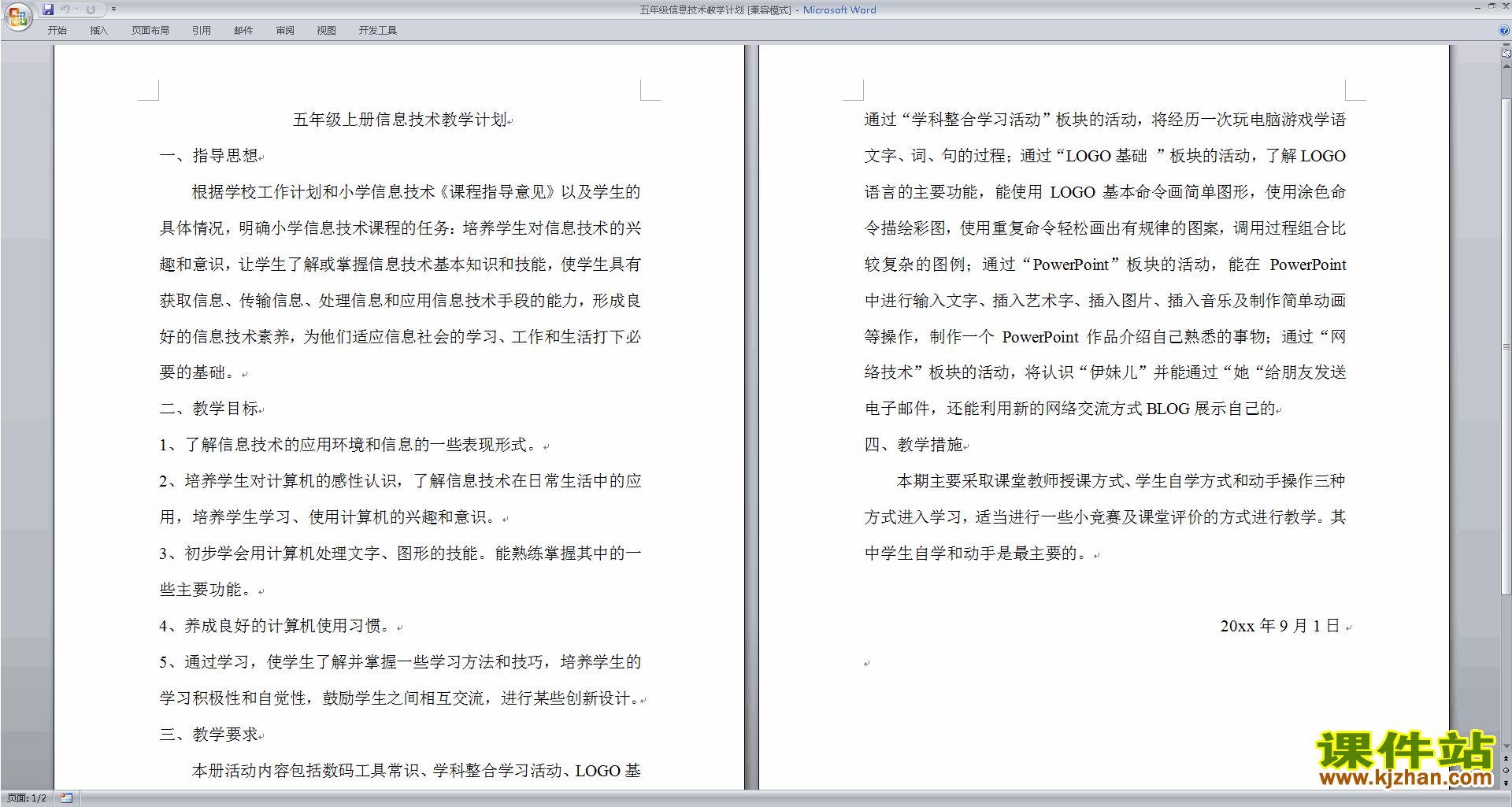
Task: Click the Undo arrow icon
Action: [65, 9]
